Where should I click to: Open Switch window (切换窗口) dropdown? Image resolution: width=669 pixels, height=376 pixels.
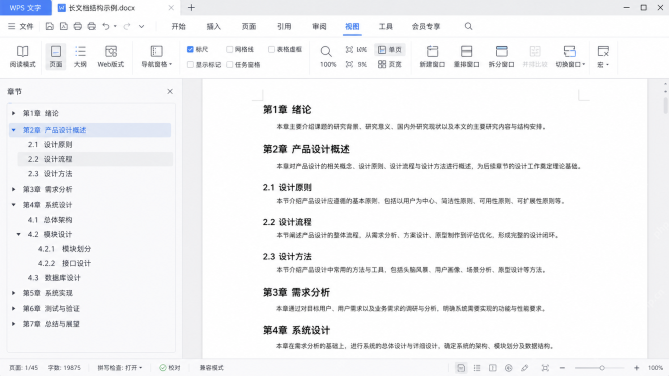570,56
